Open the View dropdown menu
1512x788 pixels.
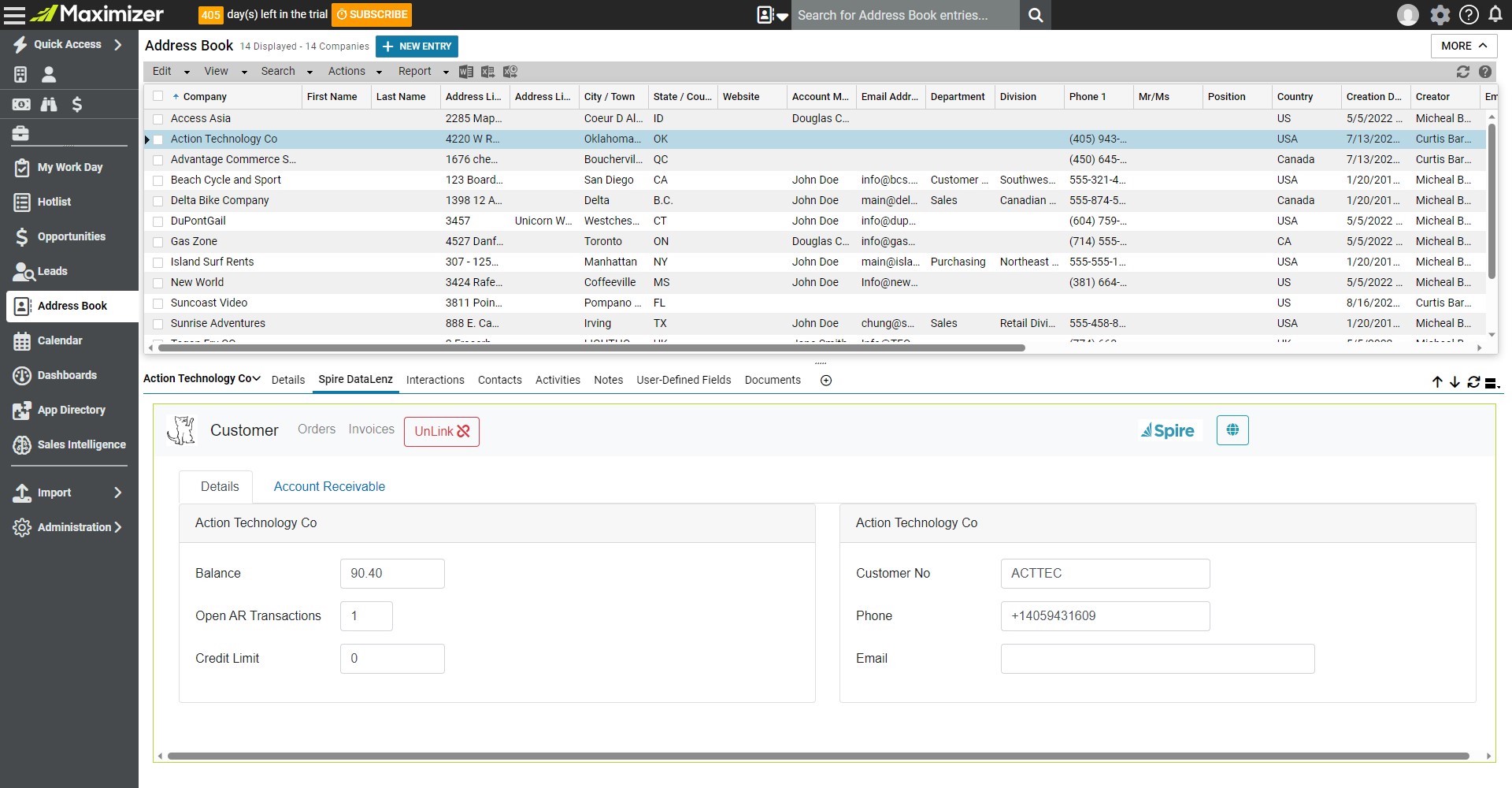[225, 72]
